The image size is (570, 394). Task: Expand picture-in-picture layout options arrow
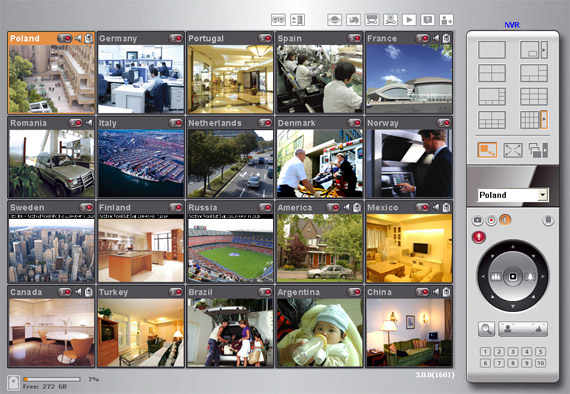pos(544,50)
